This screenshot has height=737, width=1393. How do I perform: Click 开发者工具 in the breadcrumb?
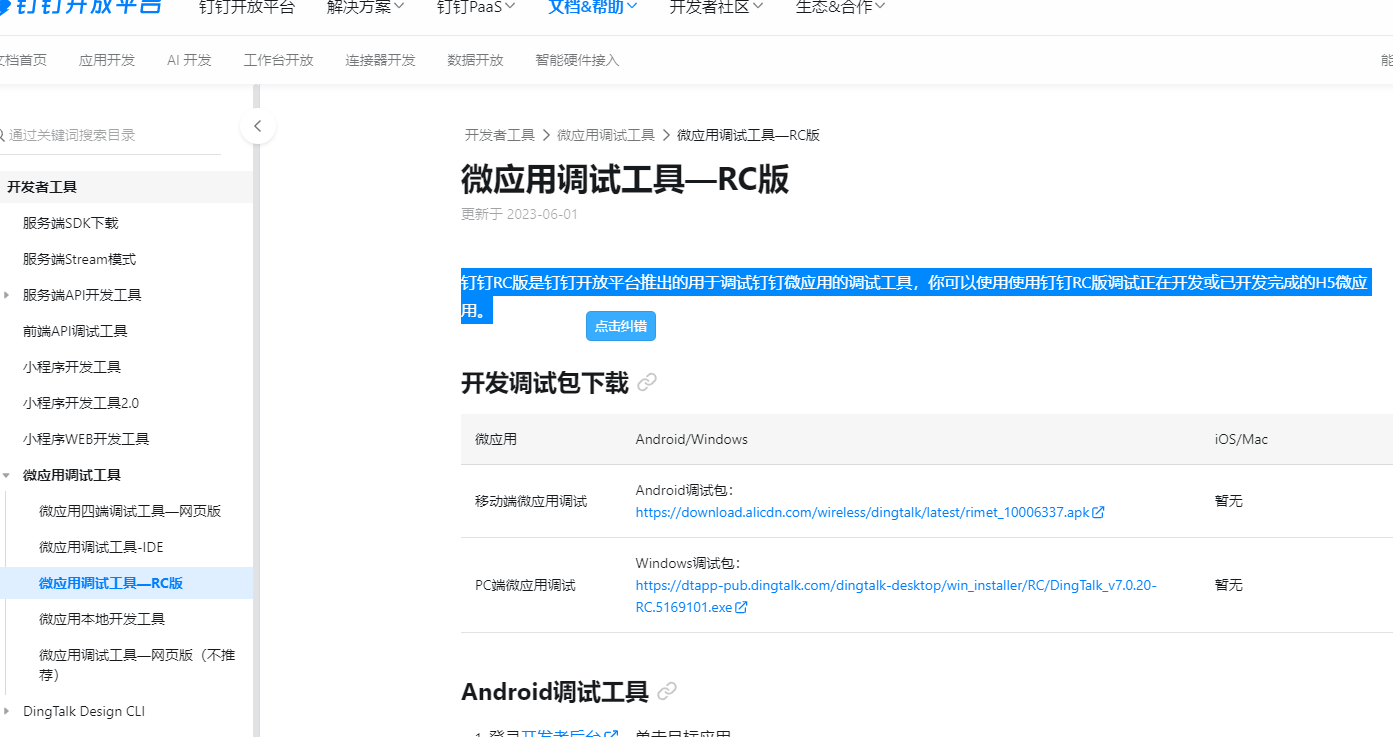(500, 135)
